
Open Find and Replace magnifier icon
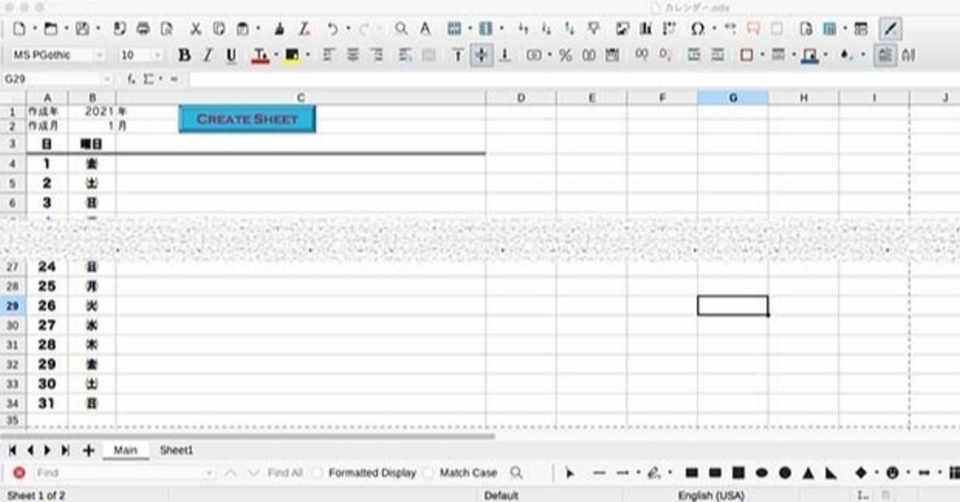[x=401, y=29]
